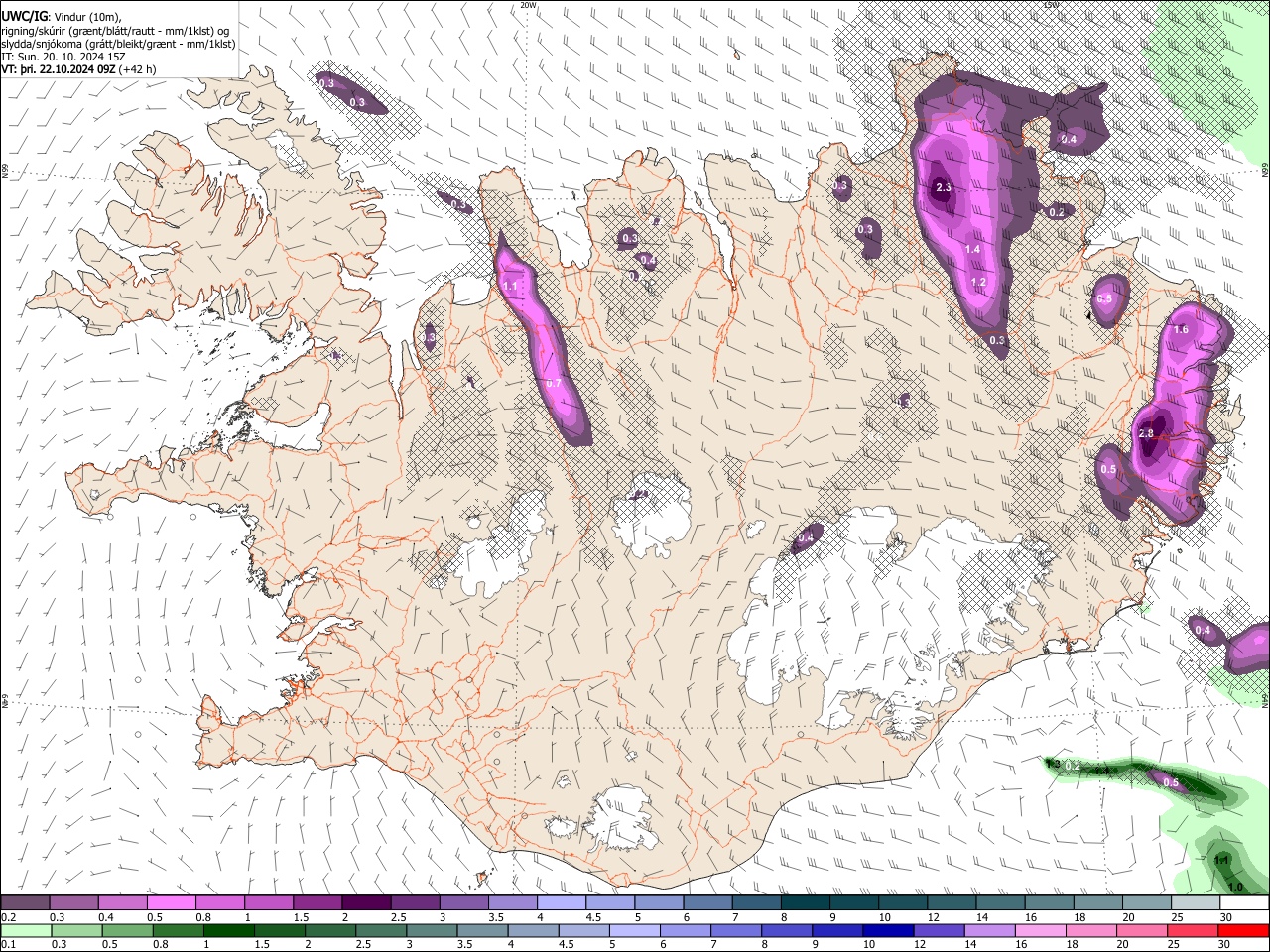Click the 'VT: þri. 22.10.2024 09Z' valid time

pyautogui.click(x=60, y=69)
